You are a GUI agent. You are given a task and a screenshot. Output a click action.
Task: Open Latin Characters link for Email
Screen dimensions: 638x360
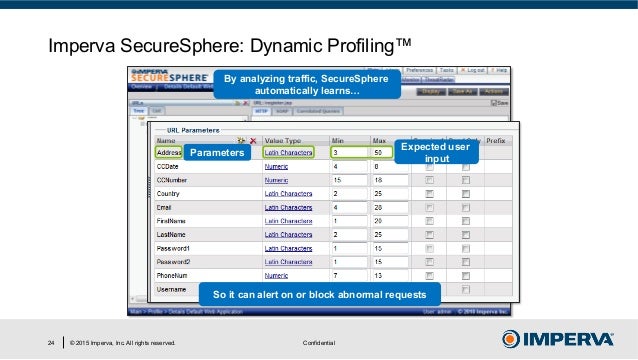(288, 207)
